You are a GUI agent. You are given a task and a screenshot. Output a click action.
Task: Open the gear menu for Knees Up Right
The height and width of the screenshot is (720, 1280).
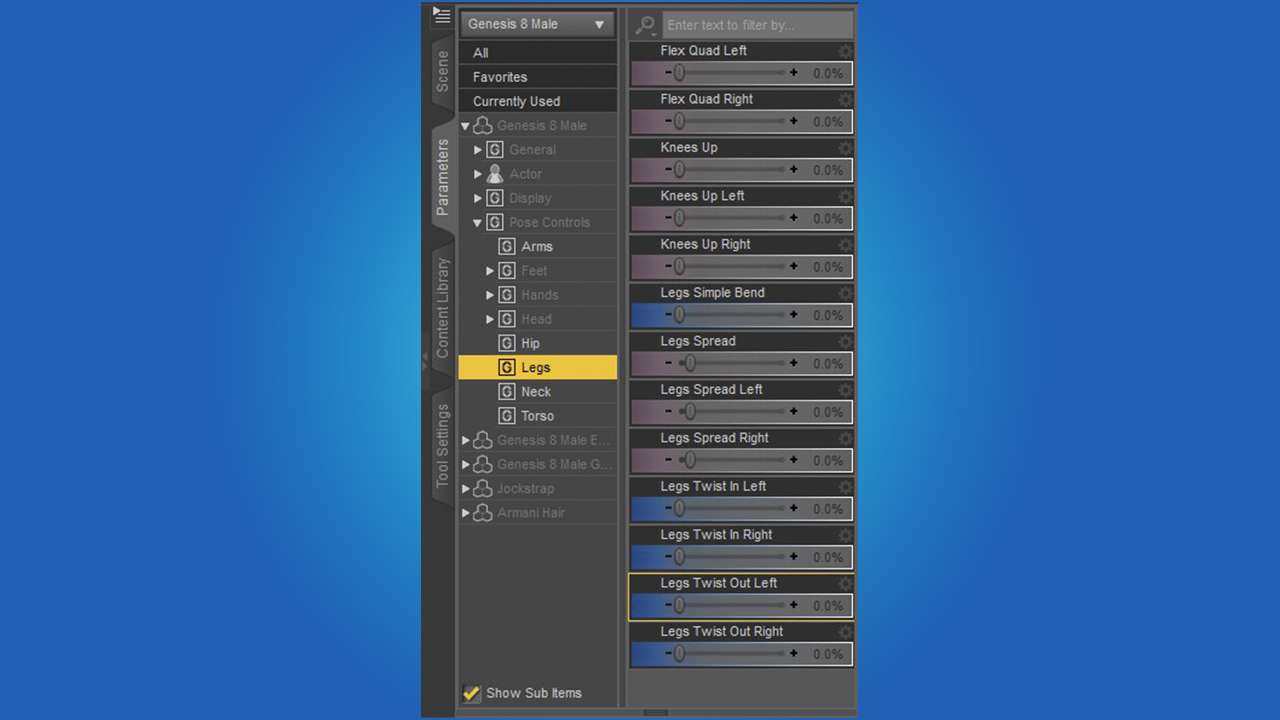click(x=846, y=245)
